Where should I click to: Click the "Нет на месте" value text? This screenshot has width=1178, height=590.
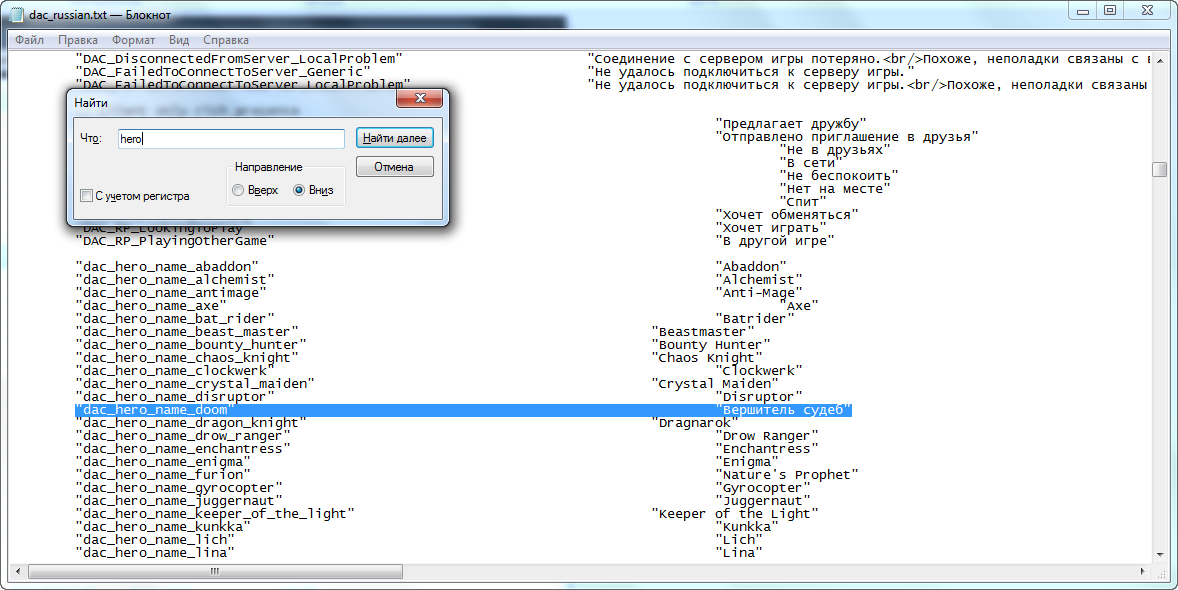(x=835, y=189)
